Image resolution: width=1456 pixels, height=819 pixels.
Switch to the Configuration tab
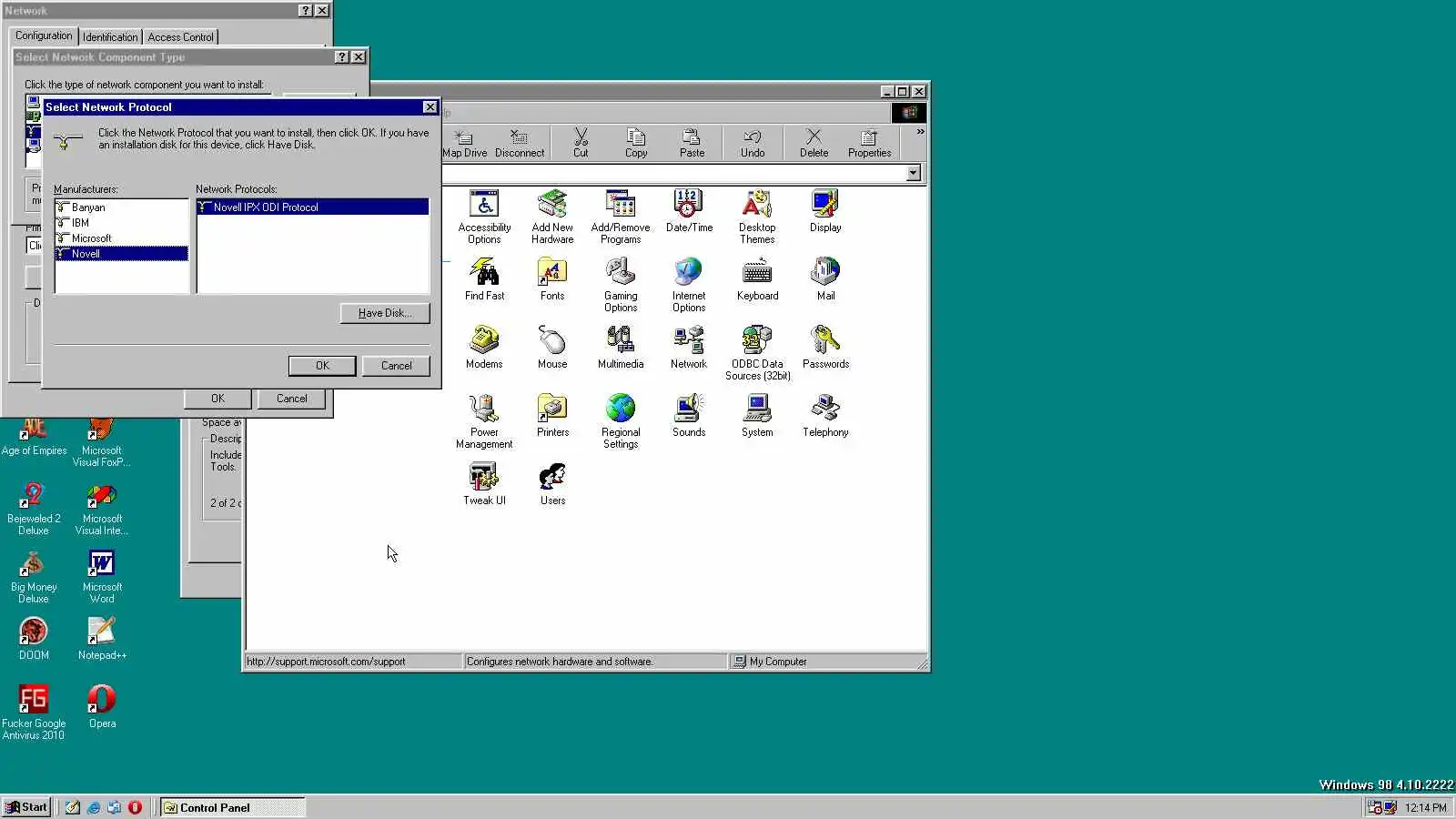tap(44, 35)
